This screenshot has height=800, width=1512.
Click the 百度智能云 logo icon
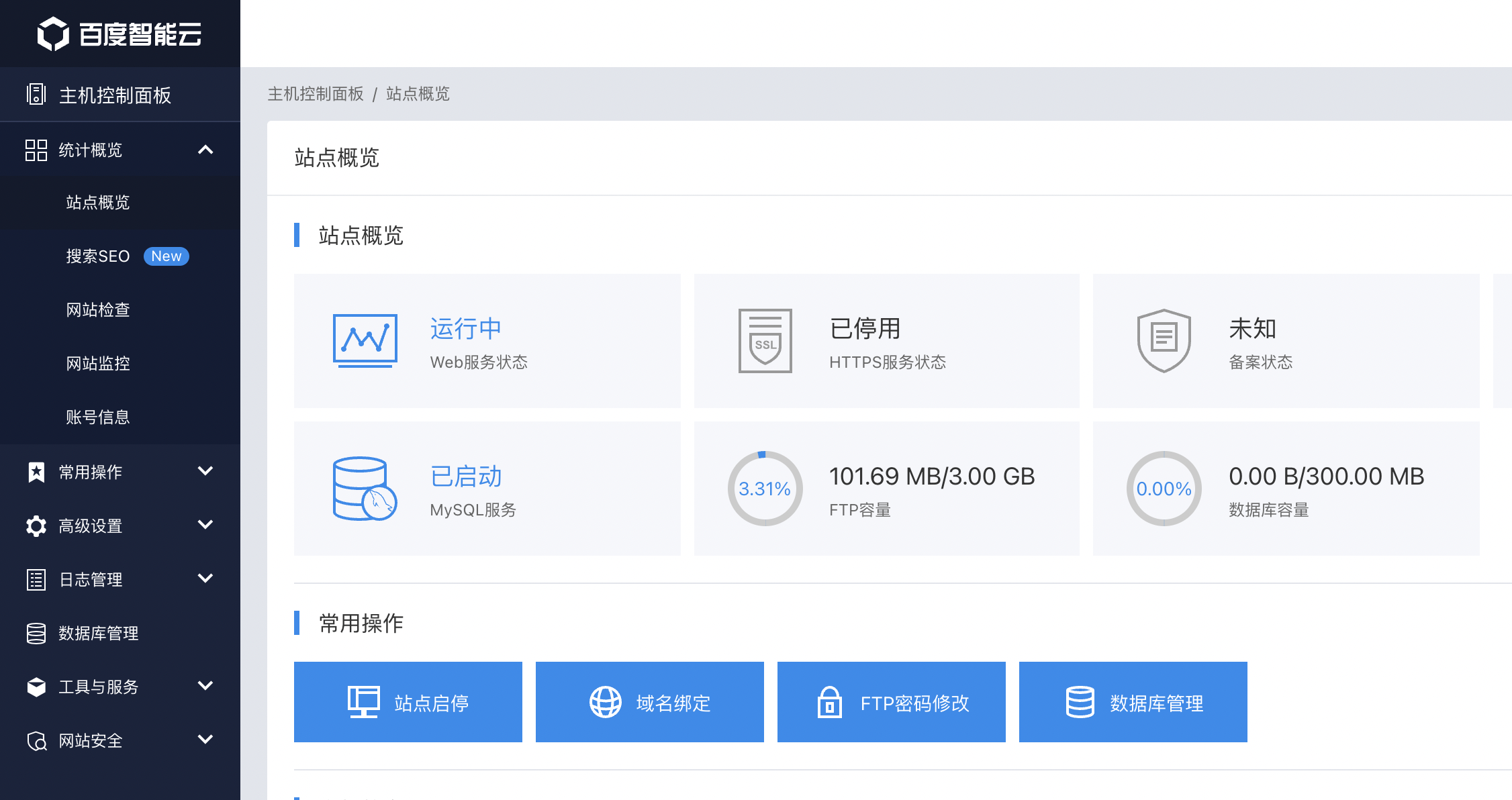pos(53,34)
